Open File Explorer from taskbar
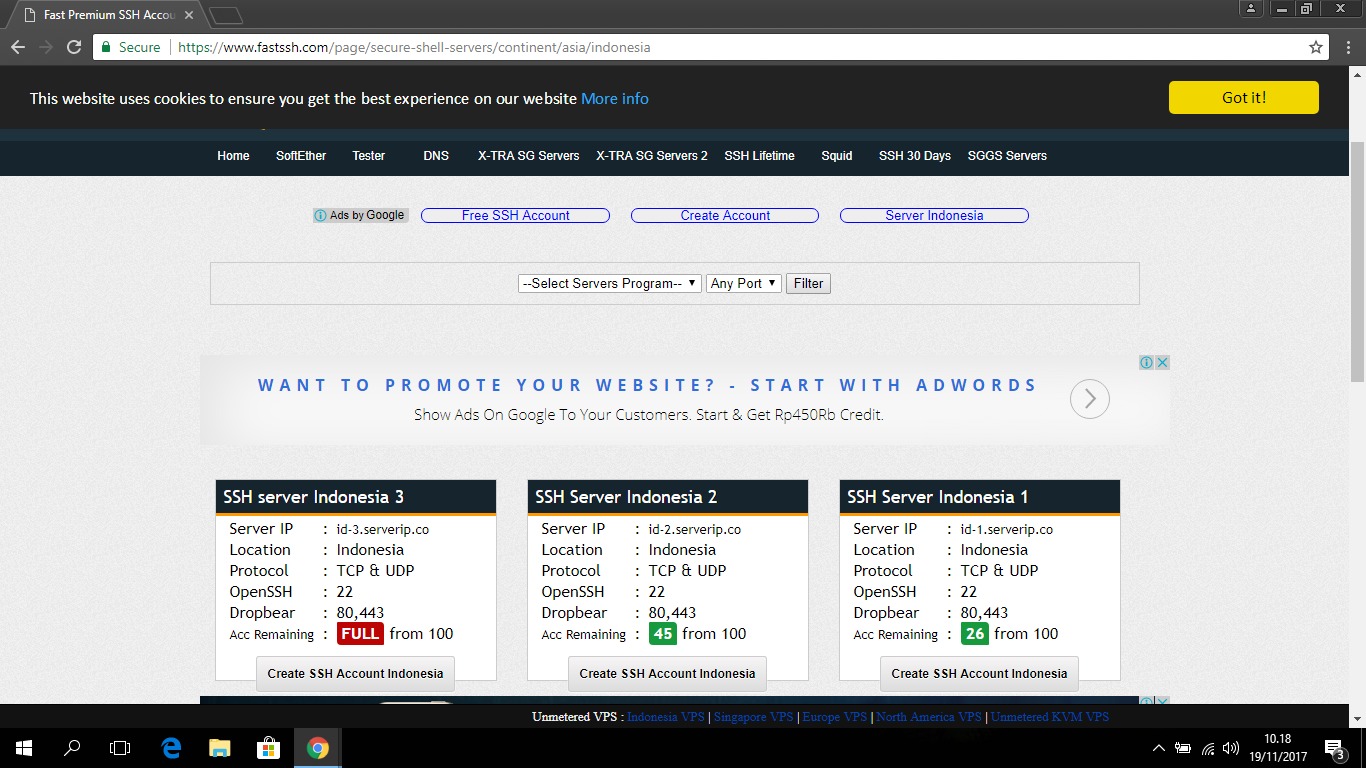This screenshot has height=768, width=1366. [x=220, y=748]
